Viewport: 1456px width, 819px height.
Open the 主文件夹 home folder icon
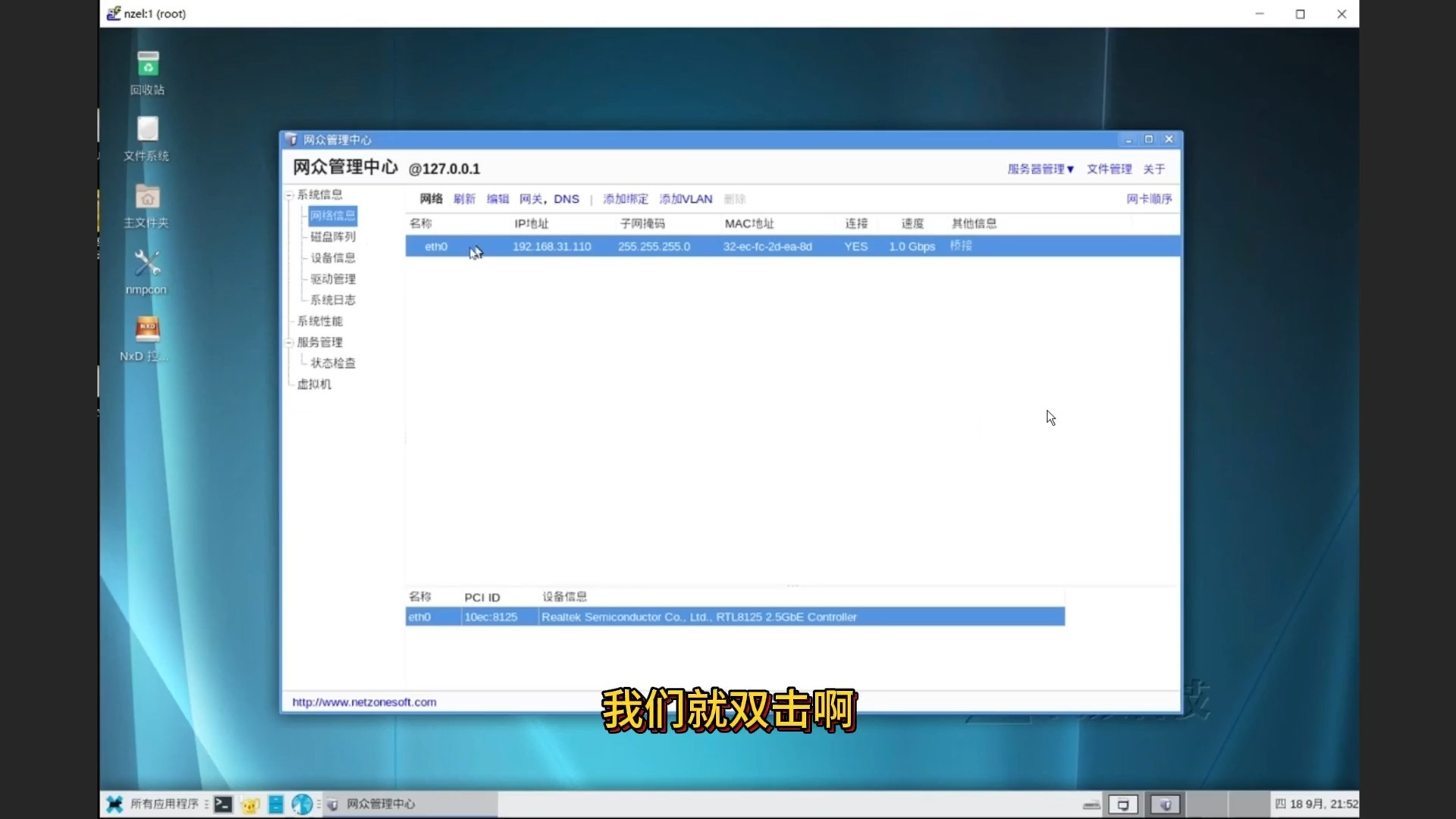[148, 199]
